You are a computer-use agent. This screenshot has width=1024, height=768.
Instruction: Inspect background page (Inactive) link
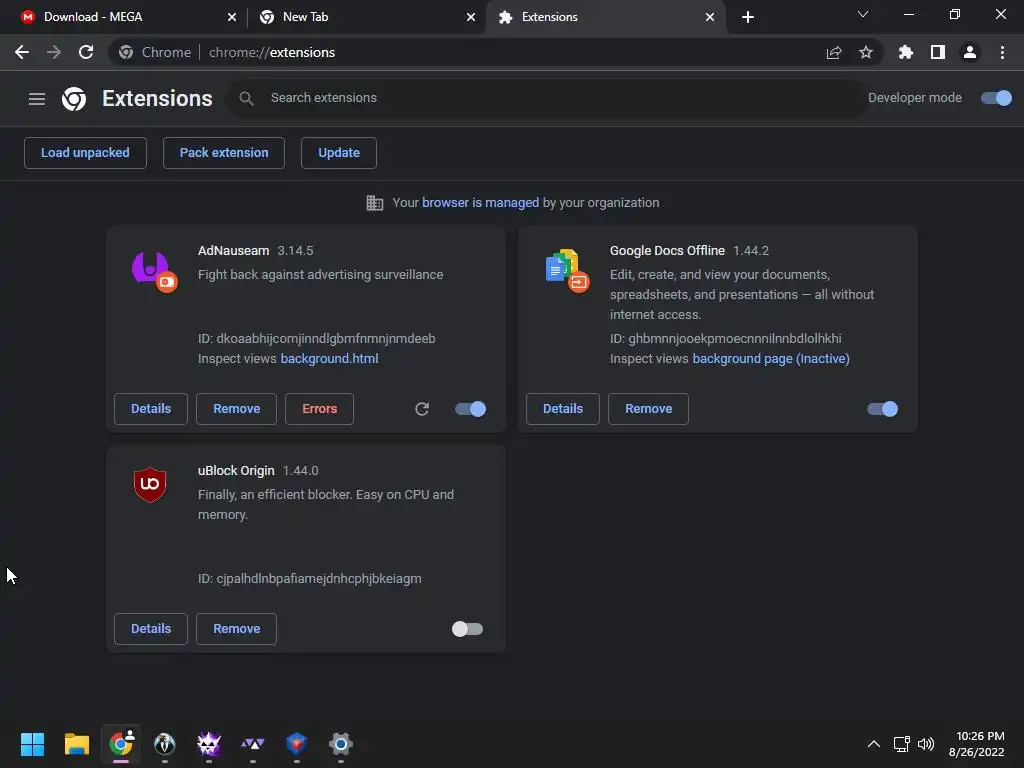click(x=771, y=359)
